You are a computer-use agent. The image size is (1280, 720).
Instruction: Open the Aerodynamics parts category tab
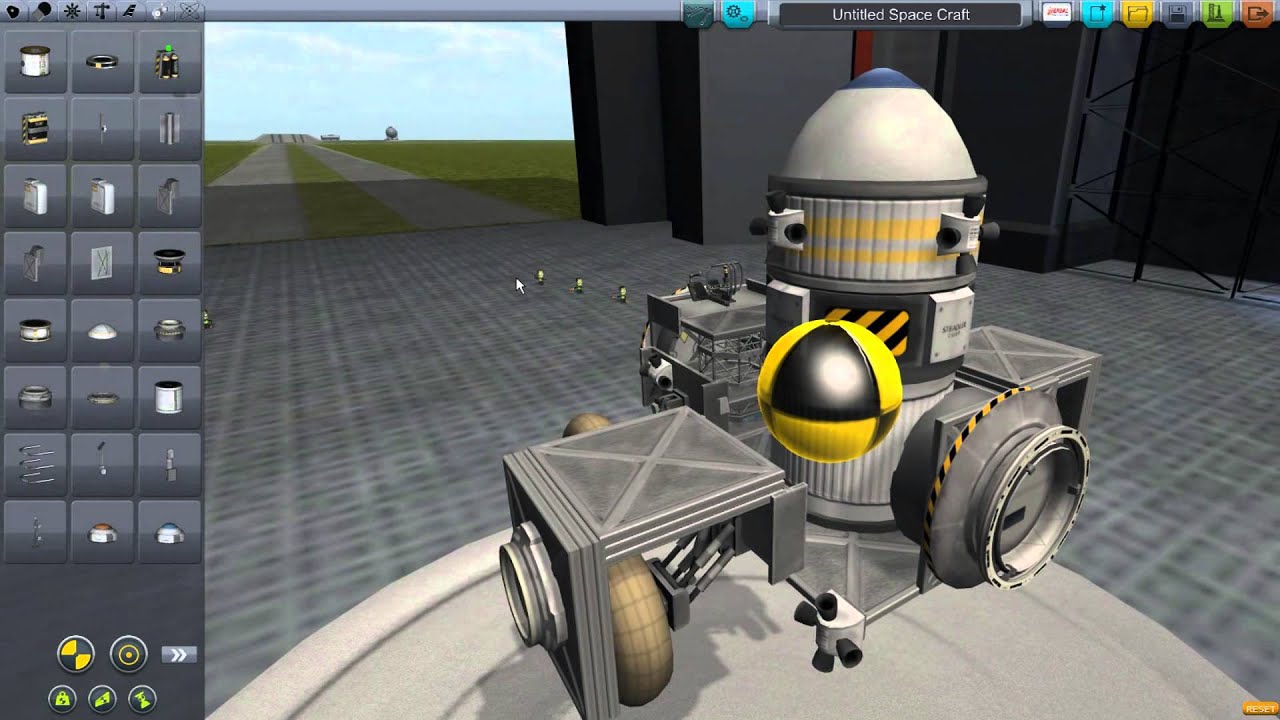pos(131,12)
